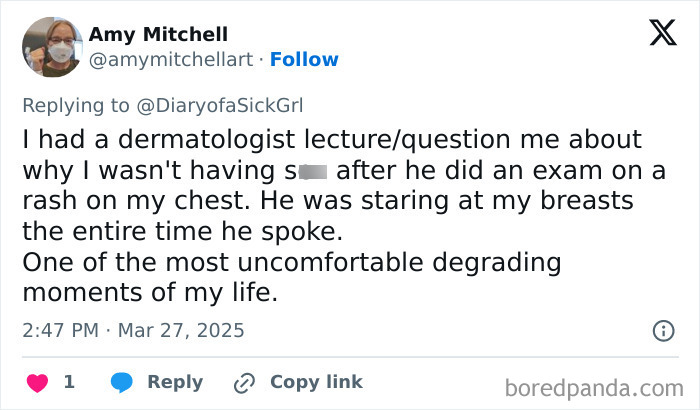Image resolution: width=700 pixels, height=410 pixels.
Task: Click the Amy Mitchell display name
Action: (x=158, y=34)
